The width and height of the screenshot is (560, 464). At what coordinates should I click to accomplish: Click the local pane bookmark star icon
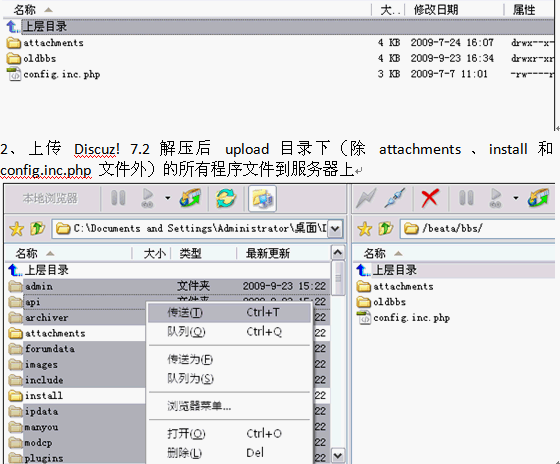coord(16,229)
